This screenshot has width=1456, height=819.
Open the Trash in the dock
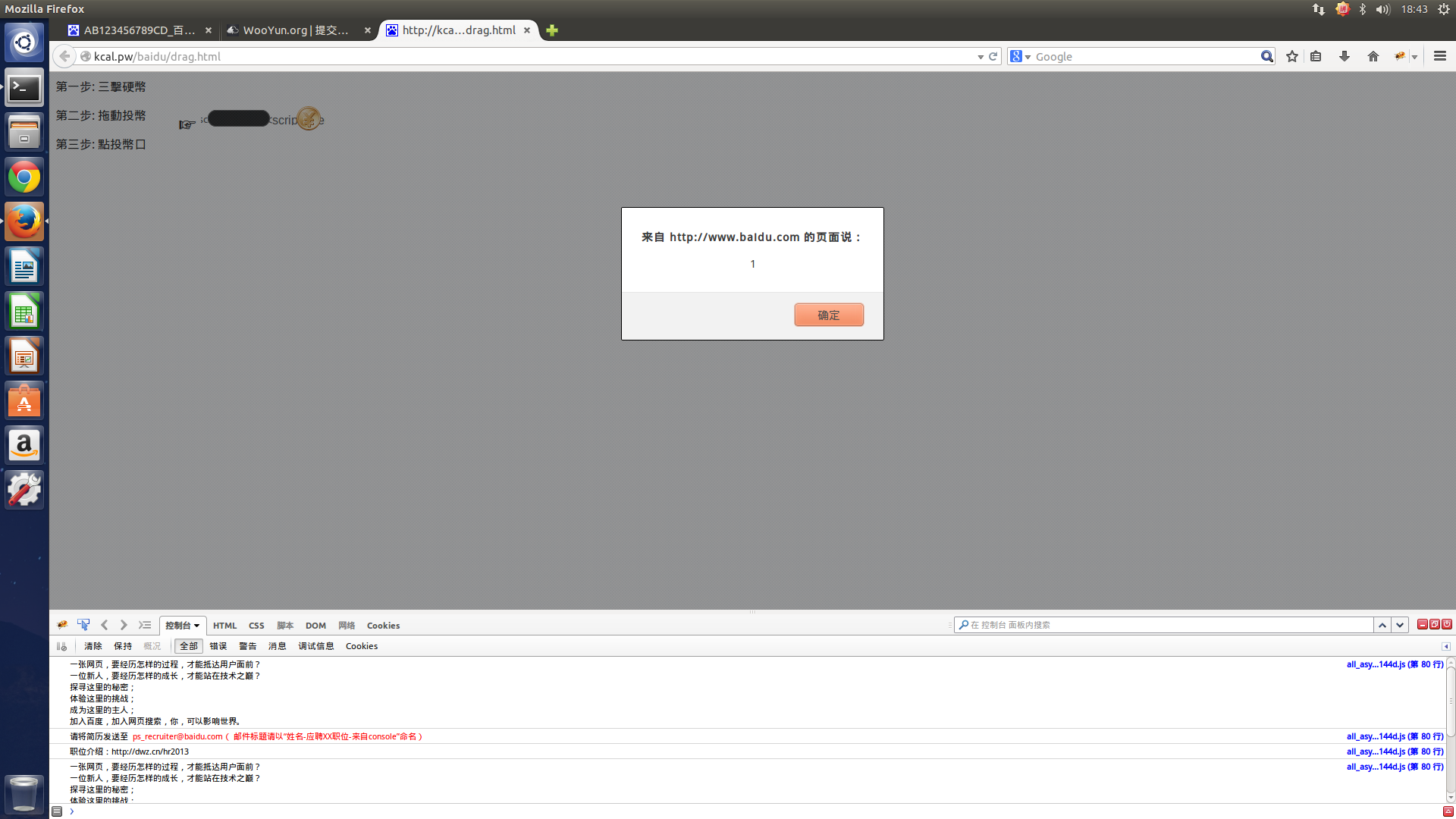click(x=24, y=794)
